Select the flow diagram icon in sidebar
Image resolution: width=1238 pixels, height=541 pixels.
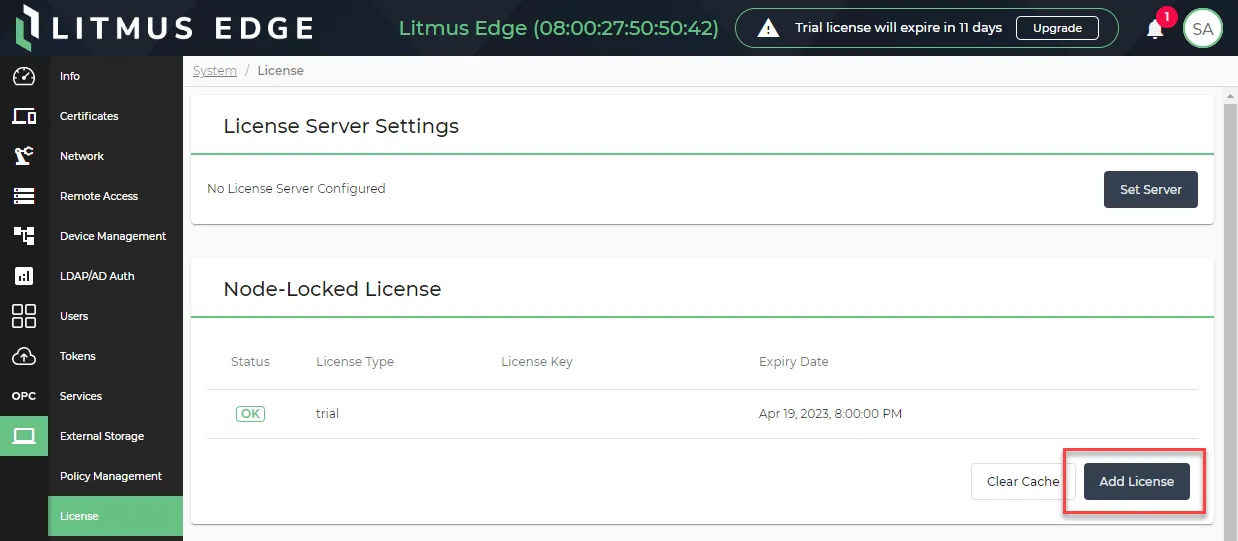pos(24,236)
